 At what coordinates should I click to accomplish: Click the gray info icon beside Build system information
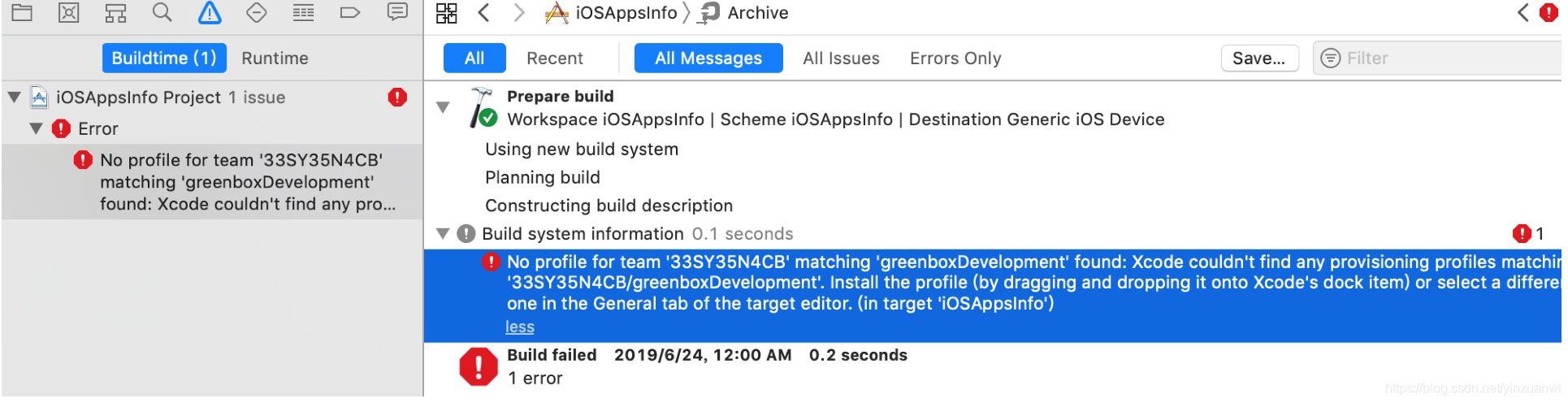click(x=466, y=234)
